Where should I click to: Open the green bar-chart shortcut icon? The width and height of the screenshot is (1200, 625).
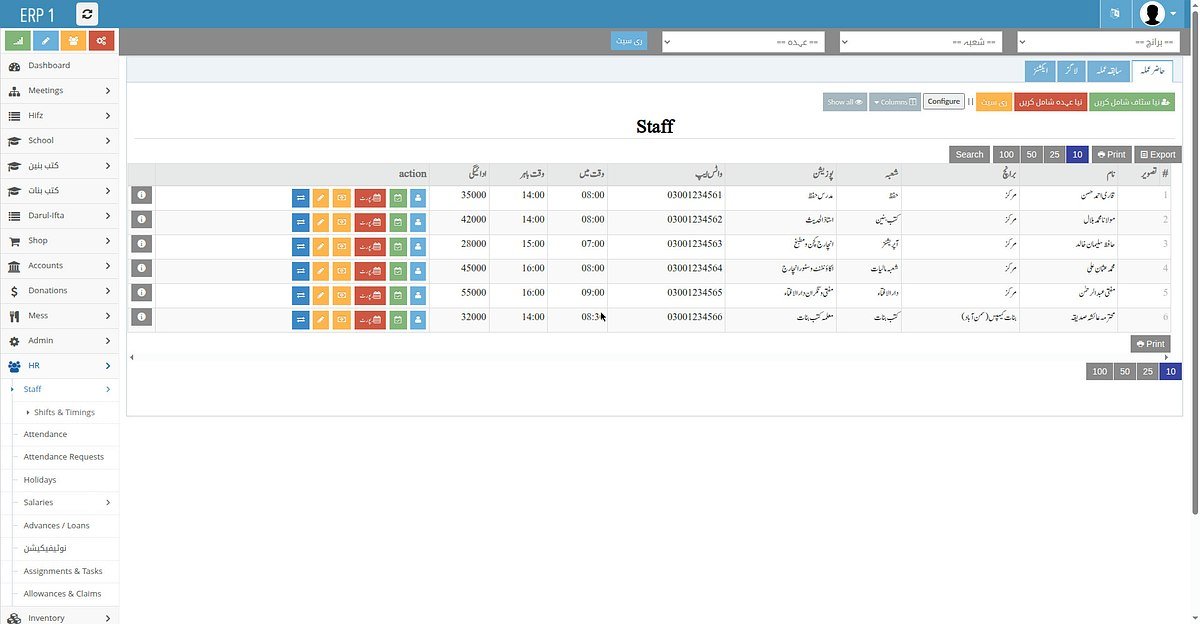[x=18, y=41]
